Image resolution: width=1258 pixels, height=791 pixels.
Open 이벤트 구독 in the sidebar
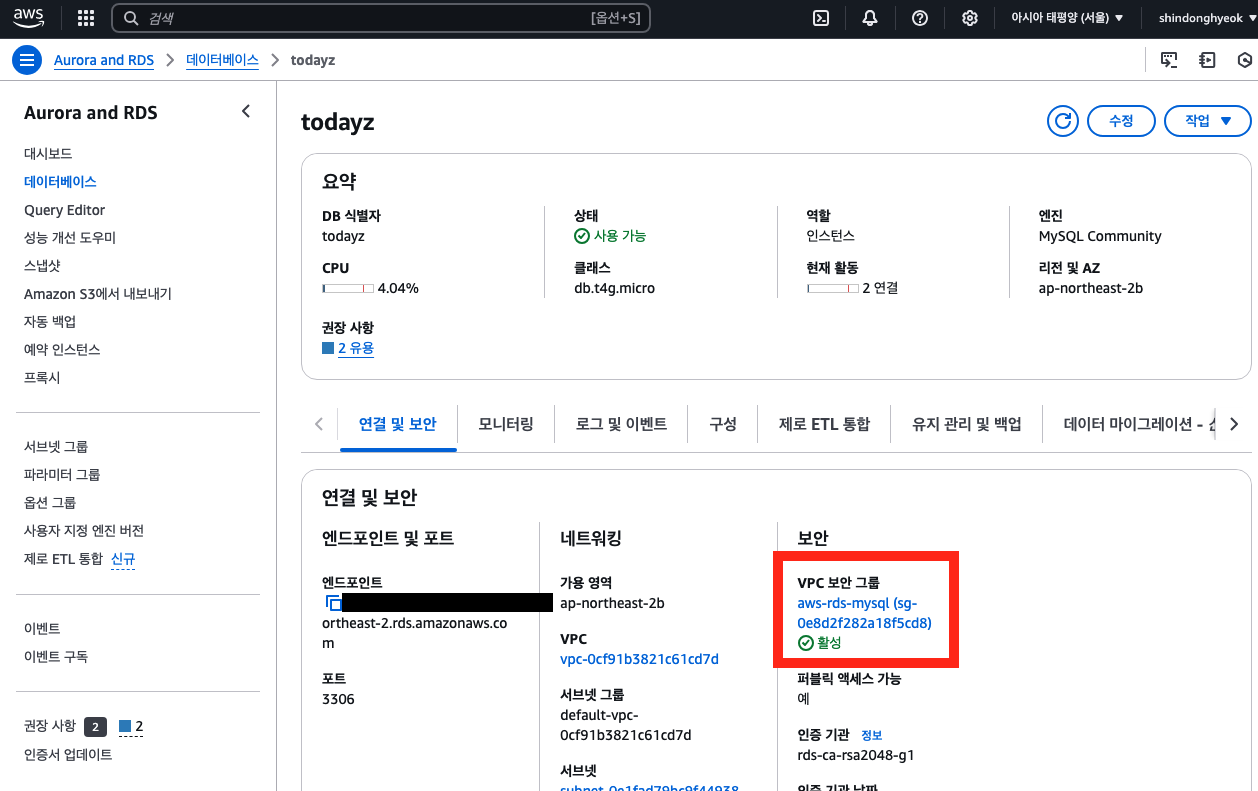point(56,656)
